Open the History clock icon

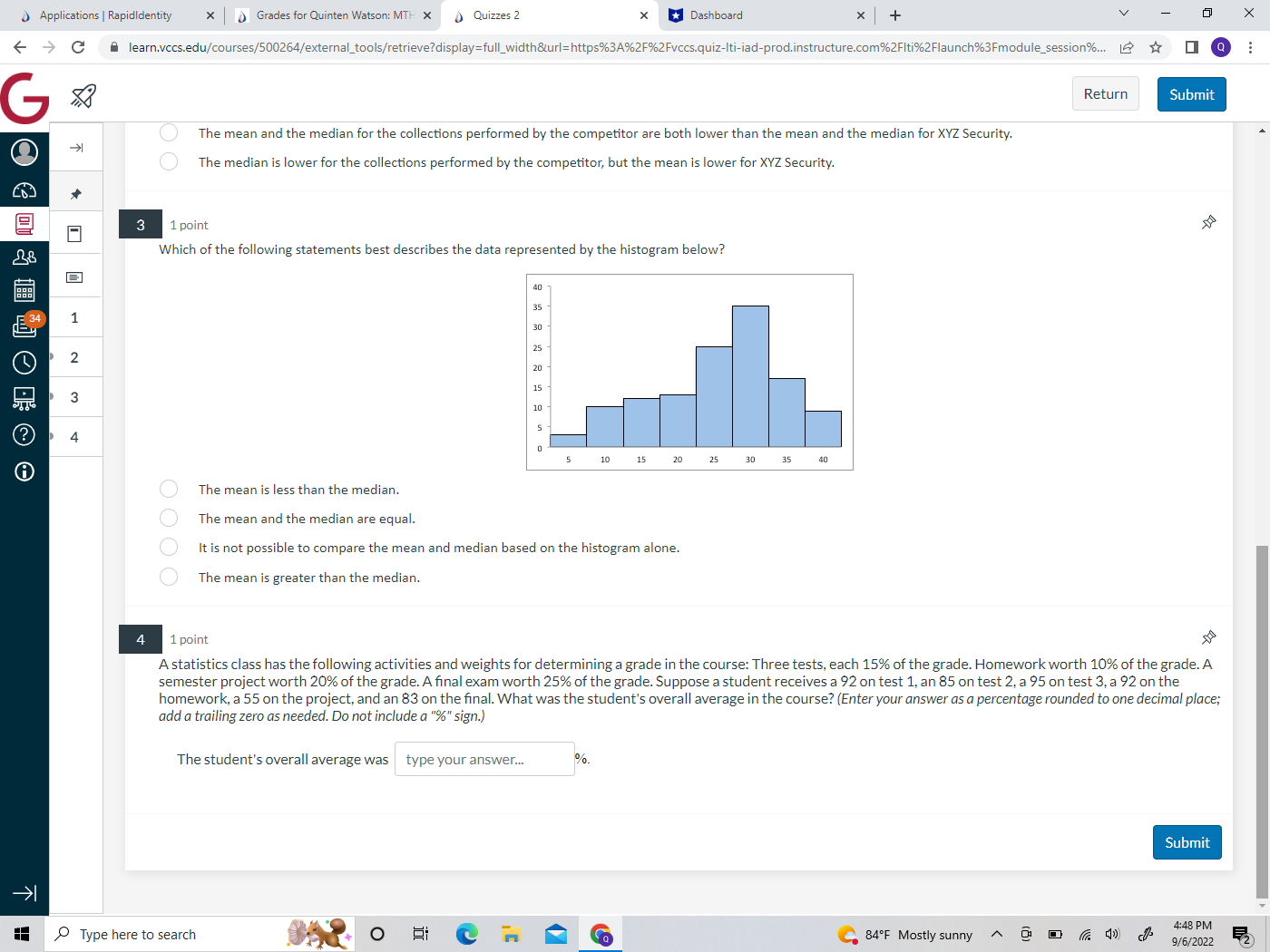[24, 363]
